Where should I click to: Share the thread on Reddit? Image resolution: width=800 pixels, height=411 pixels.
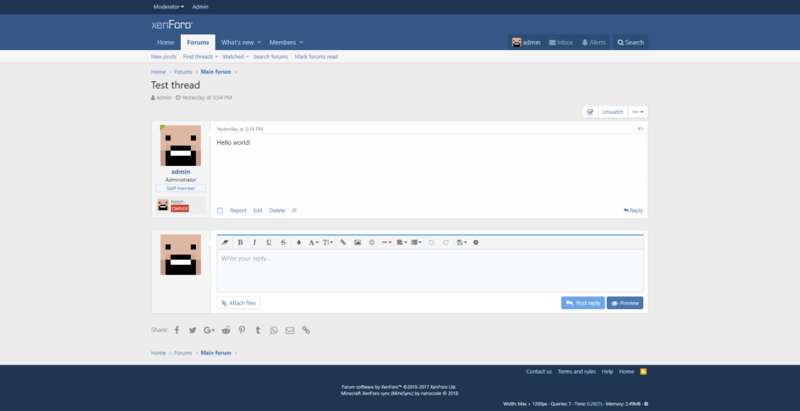click(x=225, y=329)
